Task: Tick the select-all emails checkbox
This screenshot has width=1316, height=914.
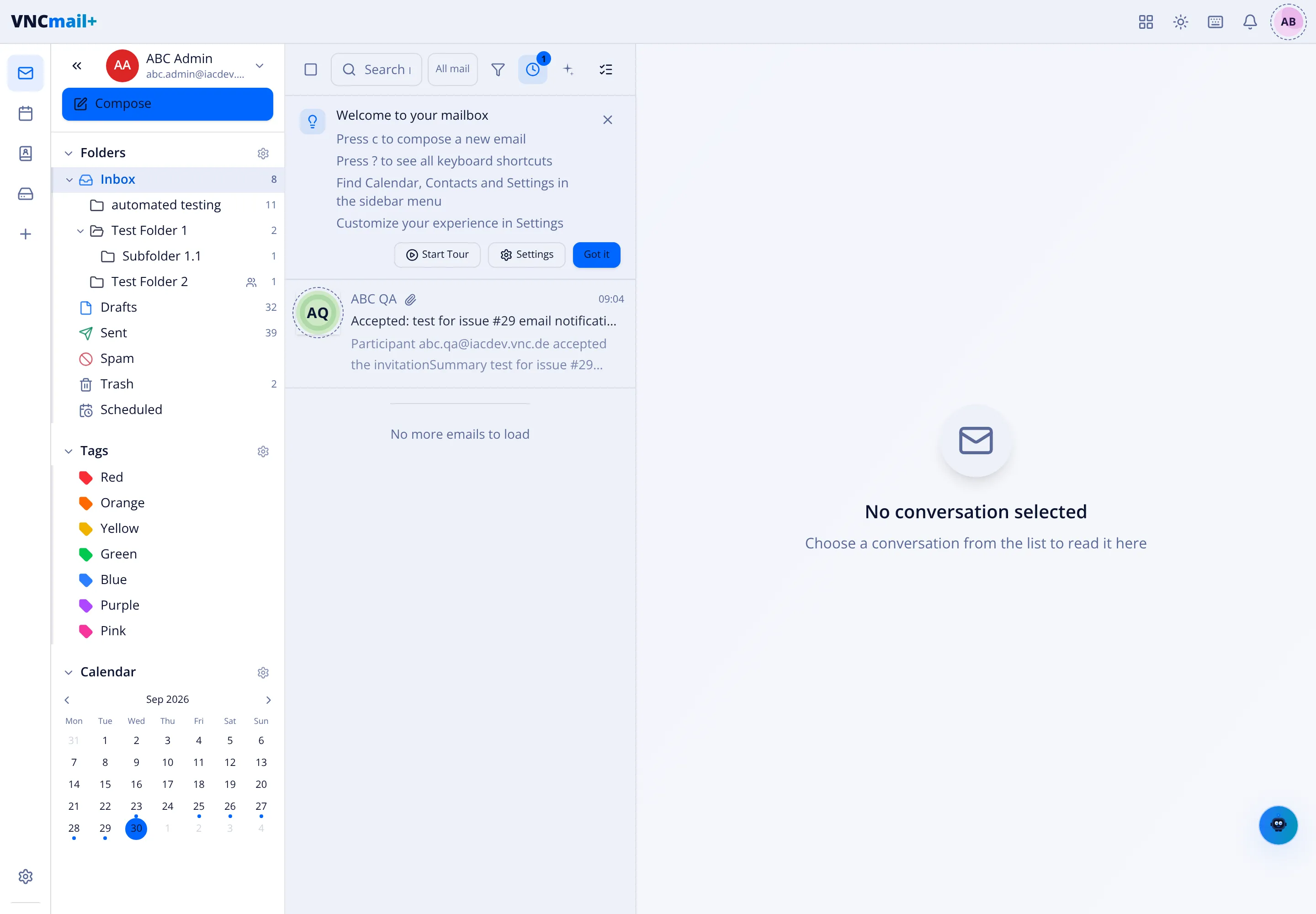Action: tap(310, 69)
